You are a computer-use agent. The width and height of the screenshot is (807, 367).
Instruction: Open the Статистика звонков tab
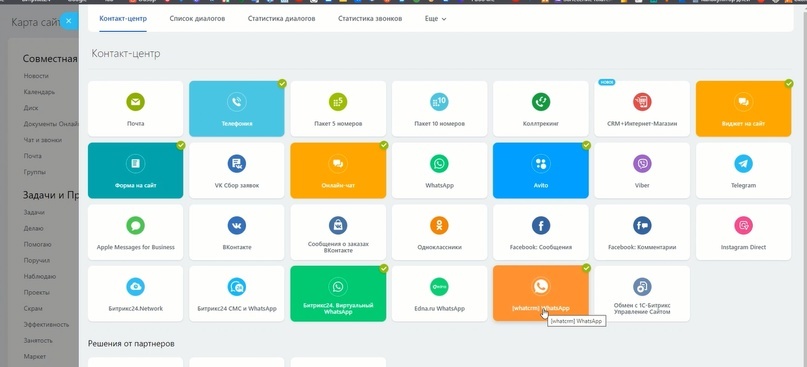(x=370, y=19)
